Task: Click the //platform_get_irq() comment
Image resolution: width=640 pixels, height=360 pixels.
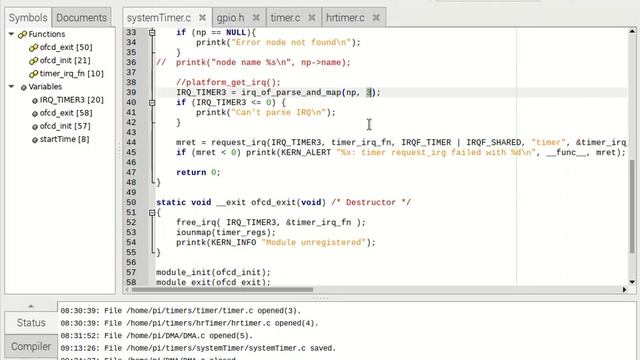Action: pos(228,82)
